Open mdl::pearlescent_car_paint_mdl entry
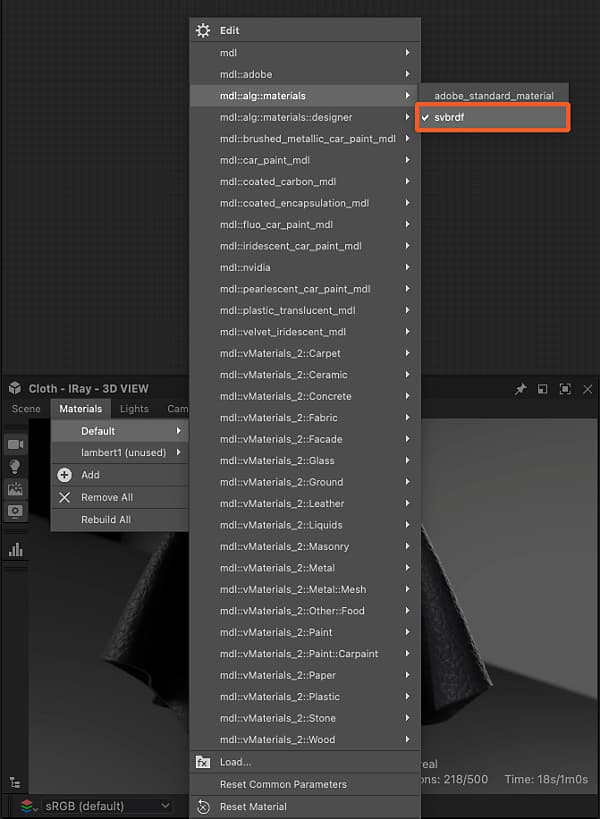Screen dimensions: 600x819 click(305, 289)
